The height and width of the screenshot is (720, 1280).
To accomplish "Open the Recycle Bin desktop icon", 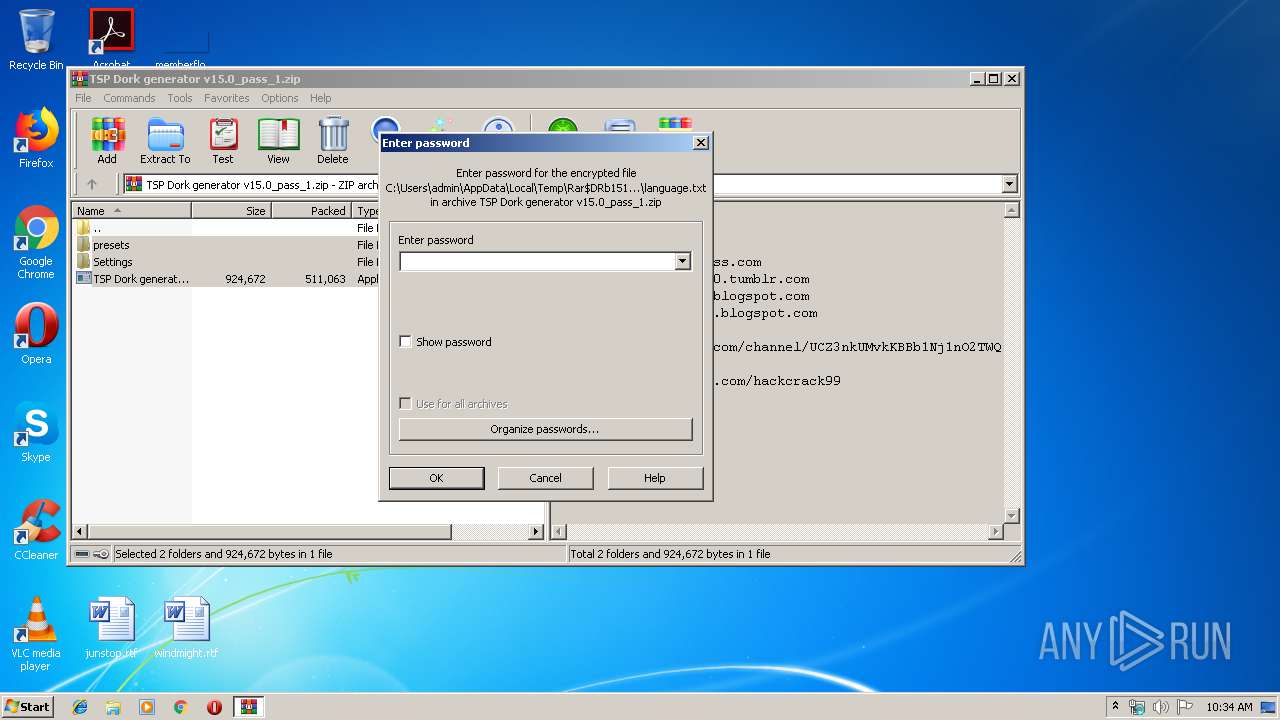I will click(36, 40).
